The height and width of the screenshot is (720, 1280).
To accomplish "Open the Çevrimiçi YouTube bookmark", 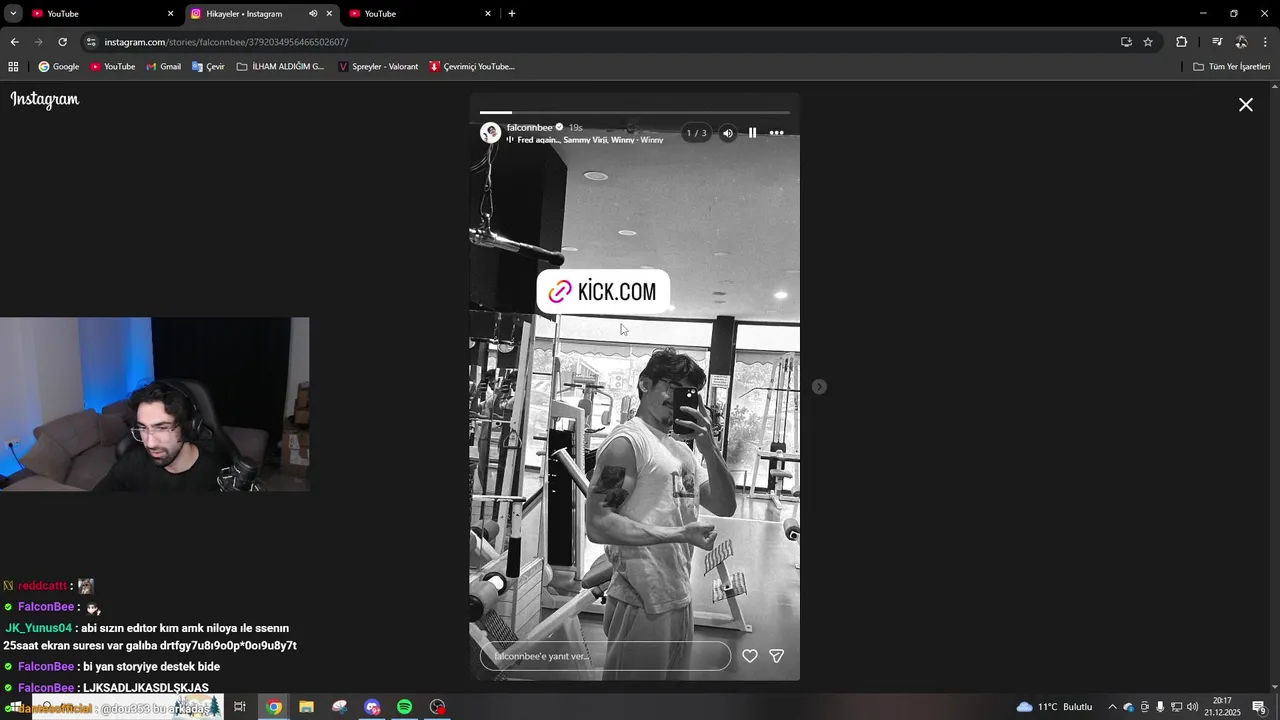I will [x=472, y=67].
